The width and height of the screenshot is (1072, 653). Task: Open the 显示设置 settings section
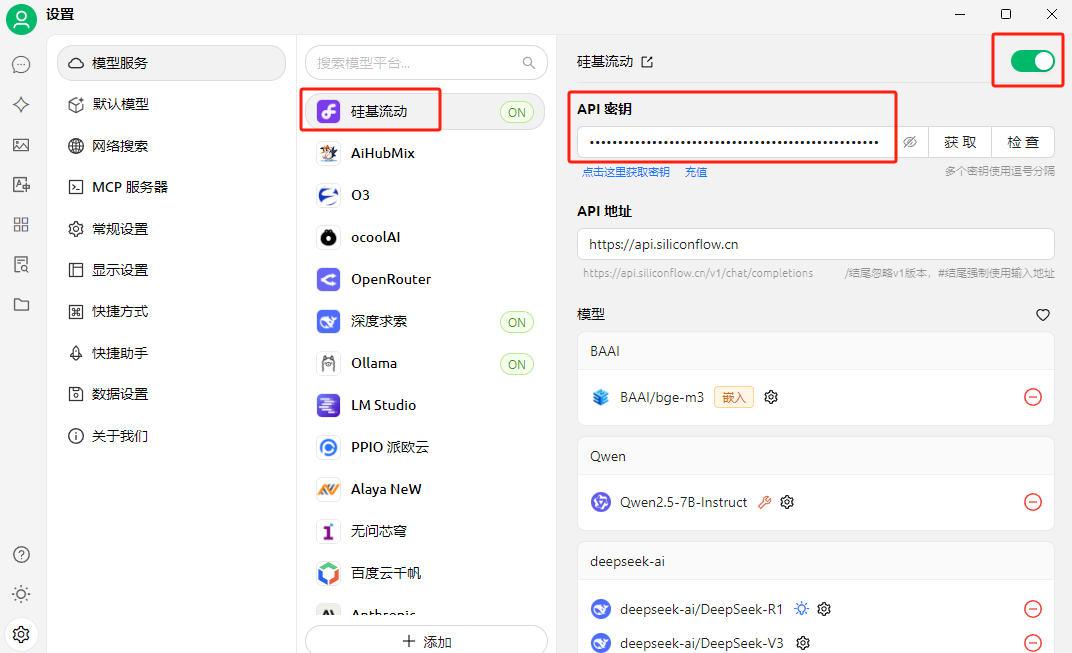(x=172, y=270)
